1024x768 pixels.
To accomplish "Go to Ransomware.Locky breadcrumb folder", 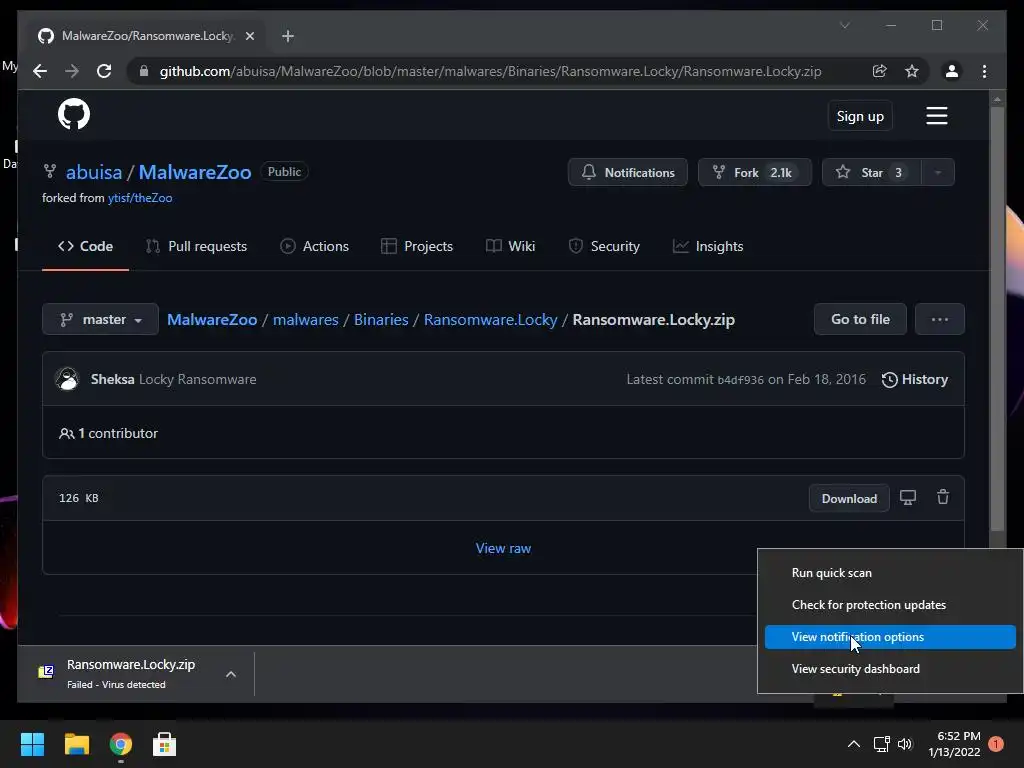I will click(x=490, y=319).
